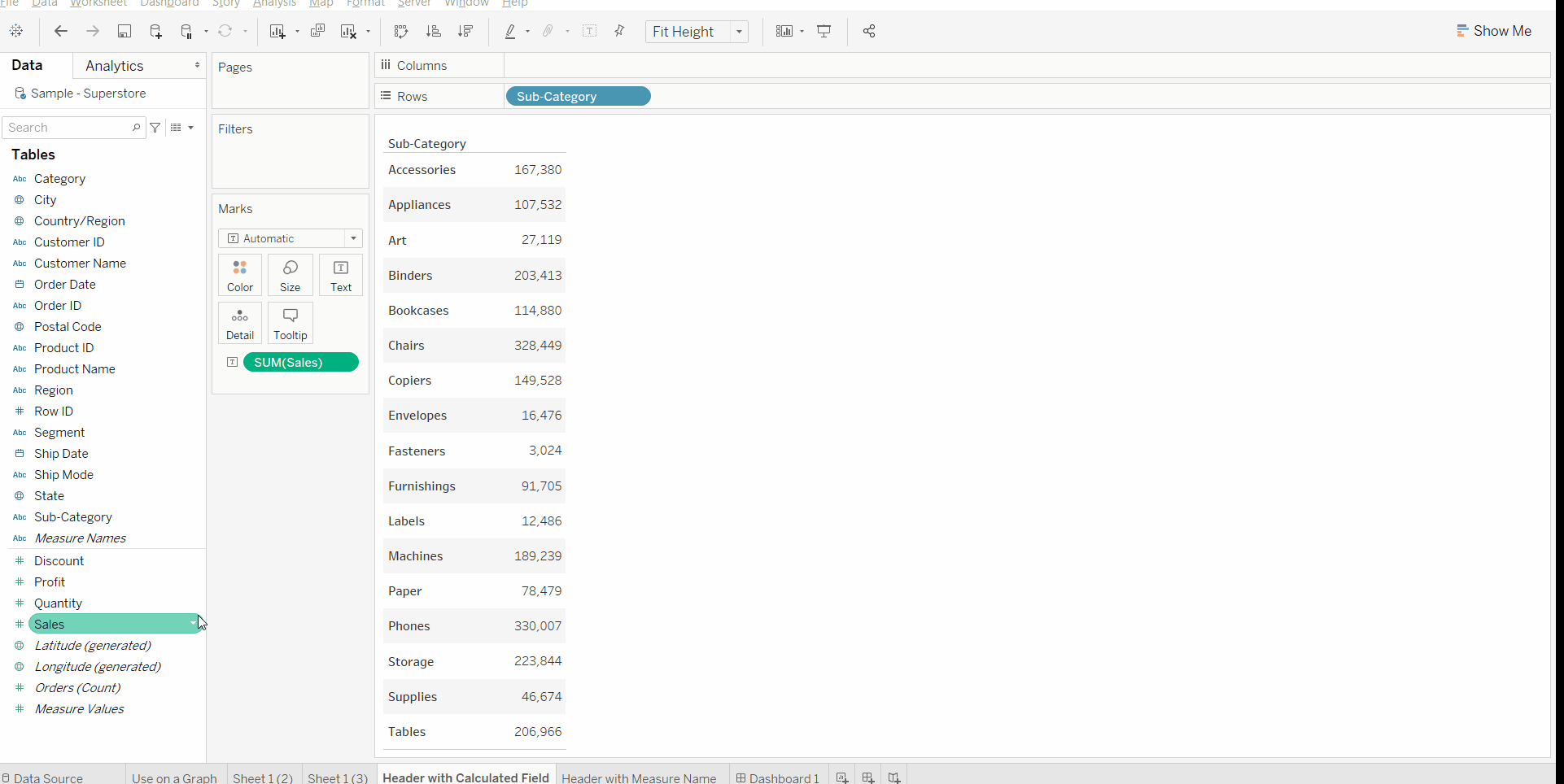Share the workbook using the share icon
The width and height of the screenshot is (1564, 784).
(869, 31)
